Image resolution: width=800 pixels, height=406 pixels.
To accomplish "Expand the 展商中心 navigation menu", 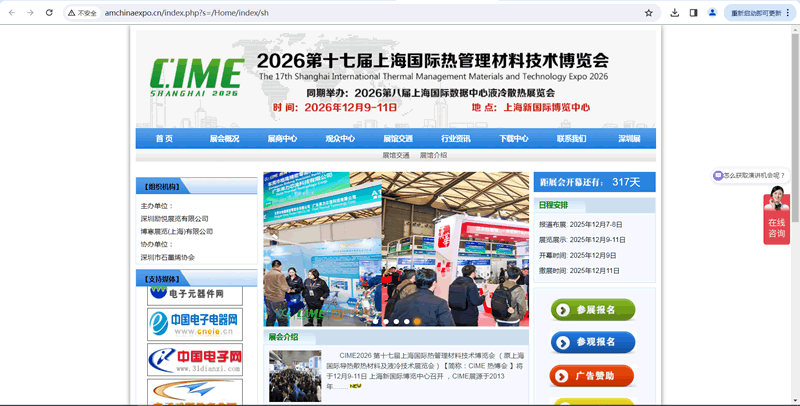I will coord(282,139).
